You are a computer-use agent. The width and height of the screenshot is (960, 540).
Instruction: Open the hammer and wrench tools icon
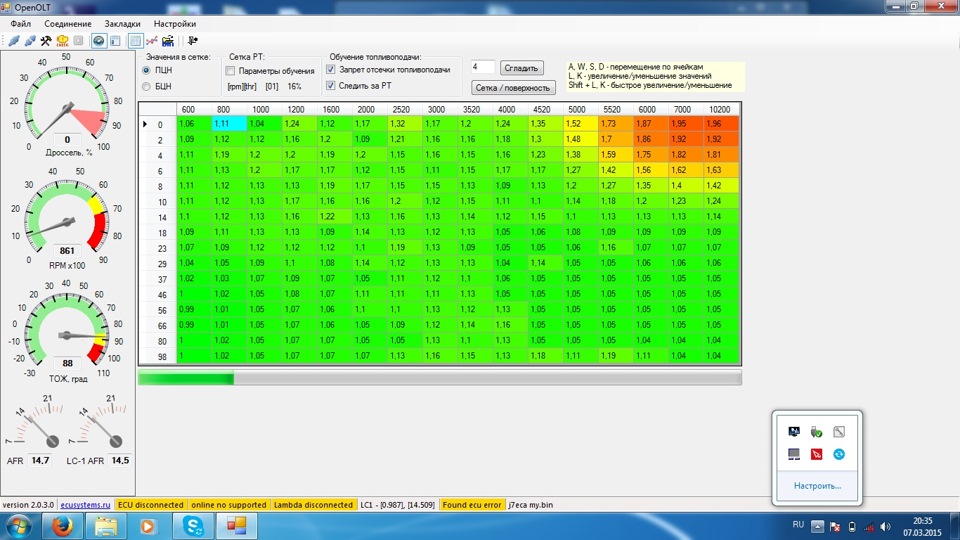click(x=46, y=41)
